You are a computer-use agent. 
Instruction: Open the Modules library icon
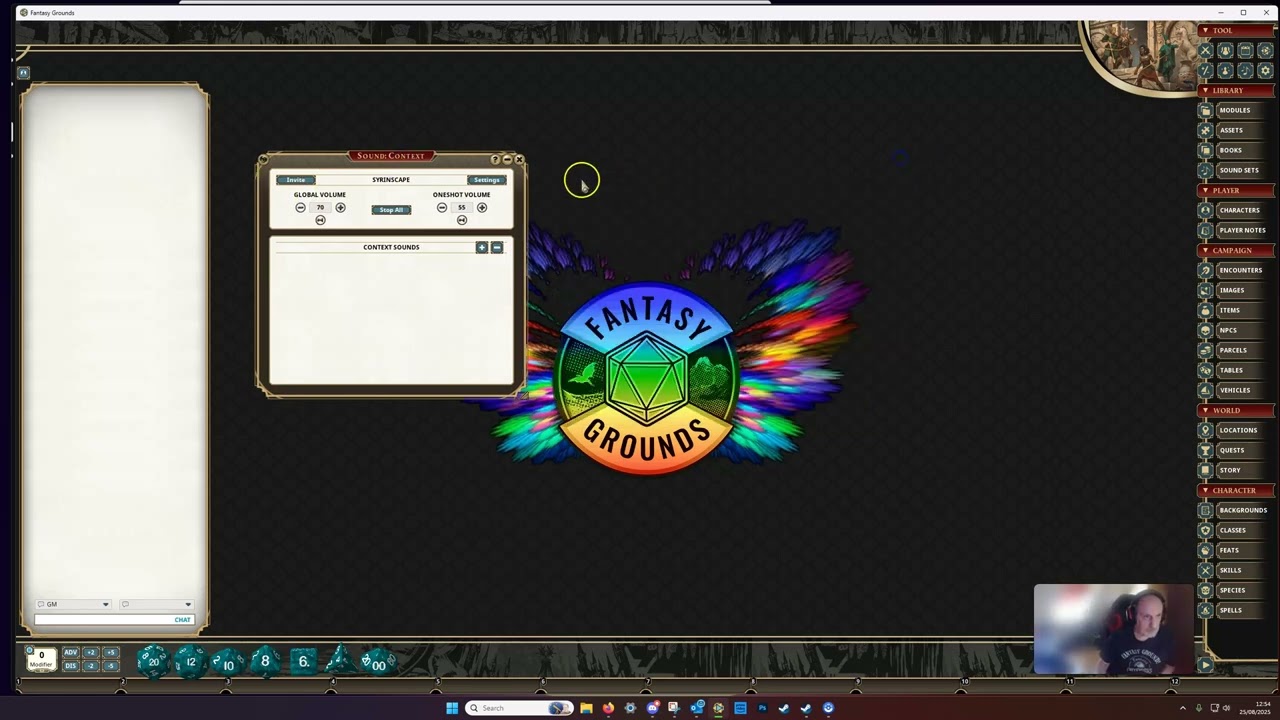[1205, 110]
